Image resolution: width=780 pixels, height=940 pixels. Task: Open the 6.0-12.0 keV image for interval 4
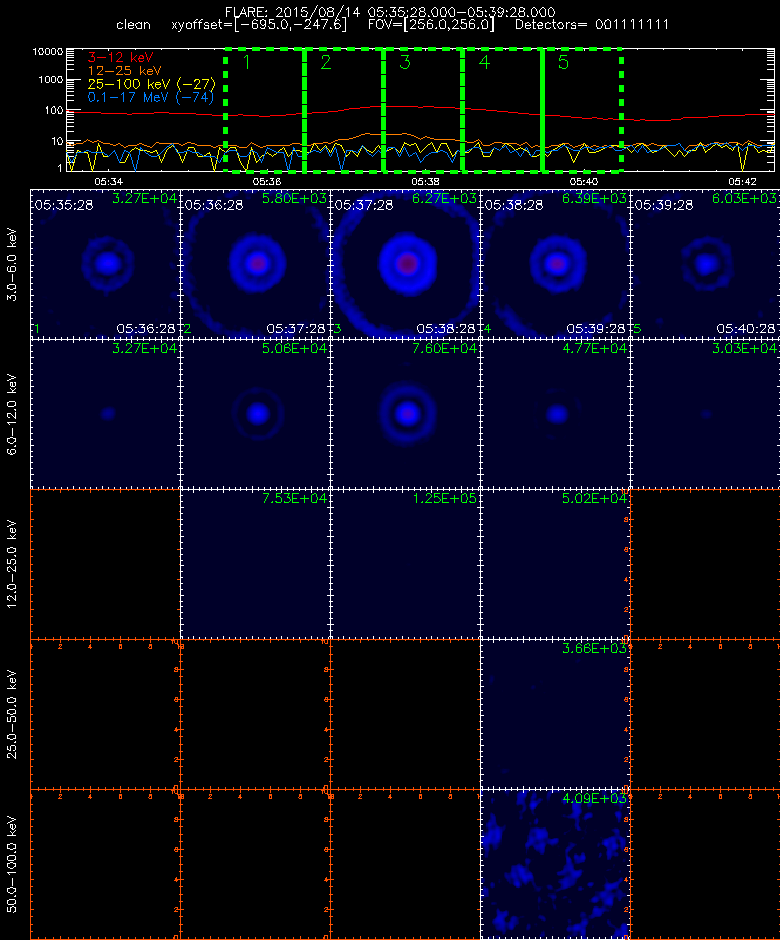point(555,414)
